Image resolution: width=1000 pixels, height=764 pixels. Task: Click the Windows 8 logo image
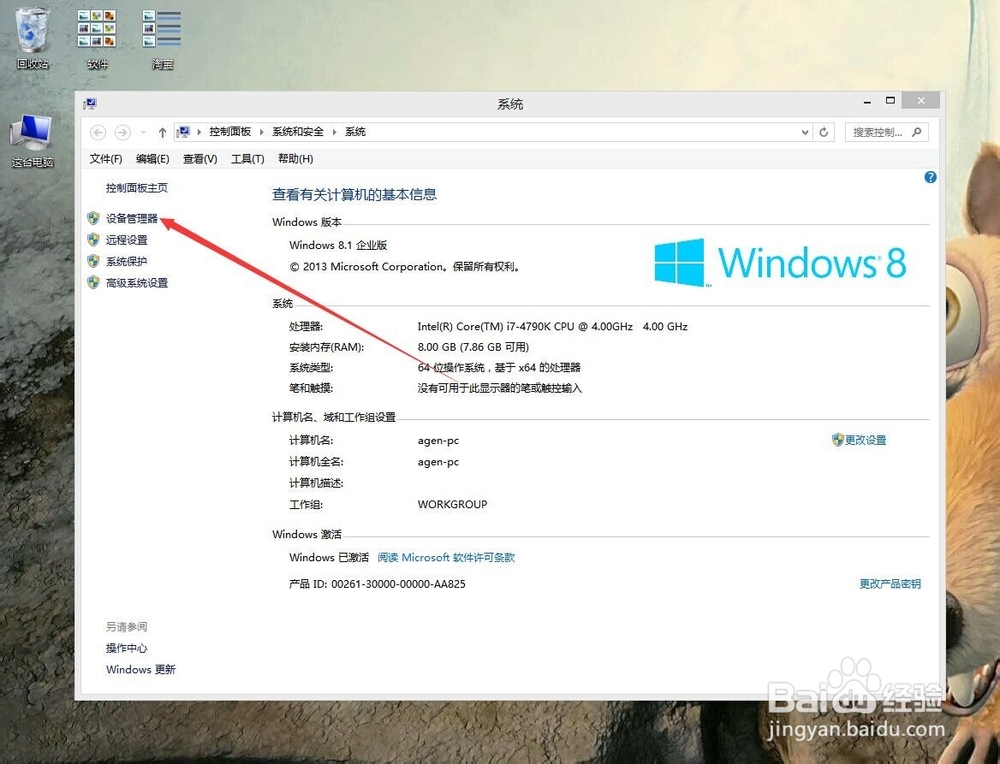click(x=780, y=262)
